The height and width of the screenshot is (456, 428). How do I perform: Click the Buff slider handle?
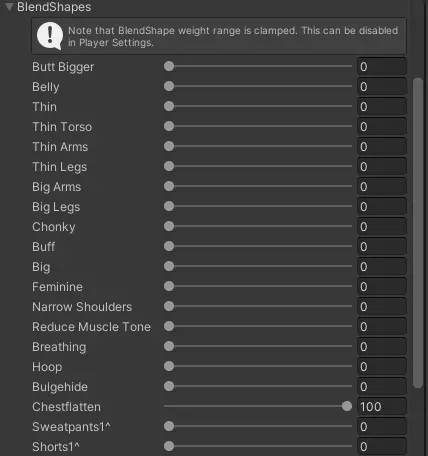169,246
